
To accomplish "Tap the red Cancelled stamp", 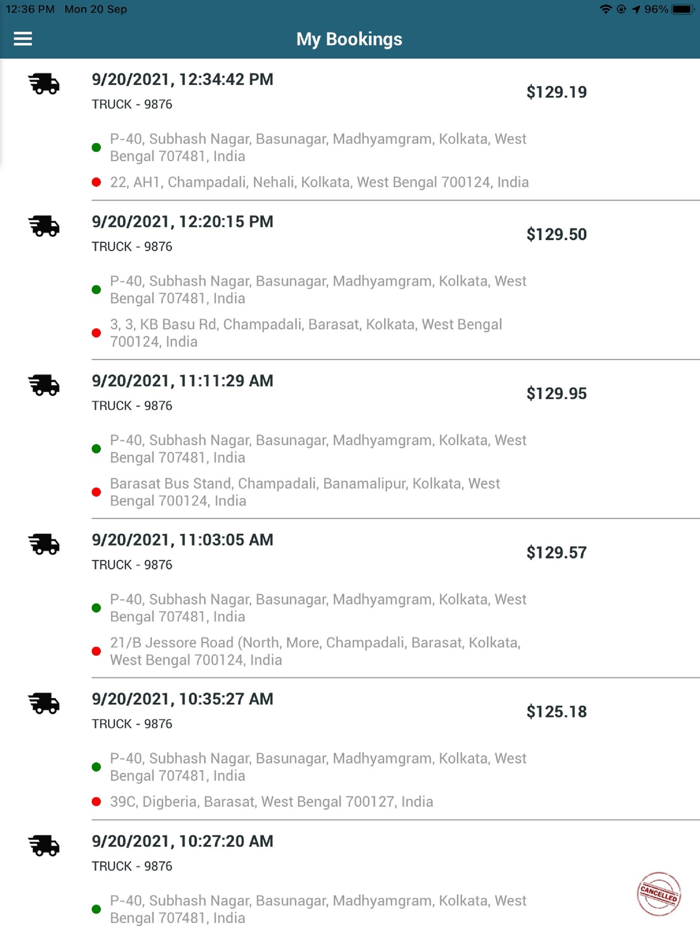I will pyautogui.click(x=659, y=894).
